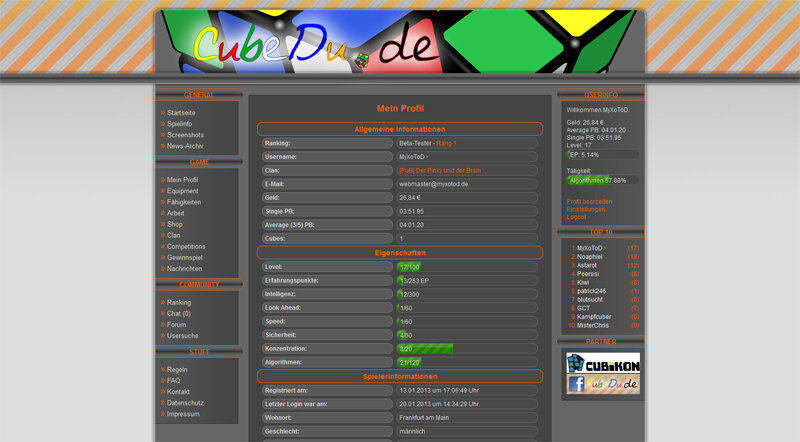
Task: Open News-Archiv link
Action: 185,146
